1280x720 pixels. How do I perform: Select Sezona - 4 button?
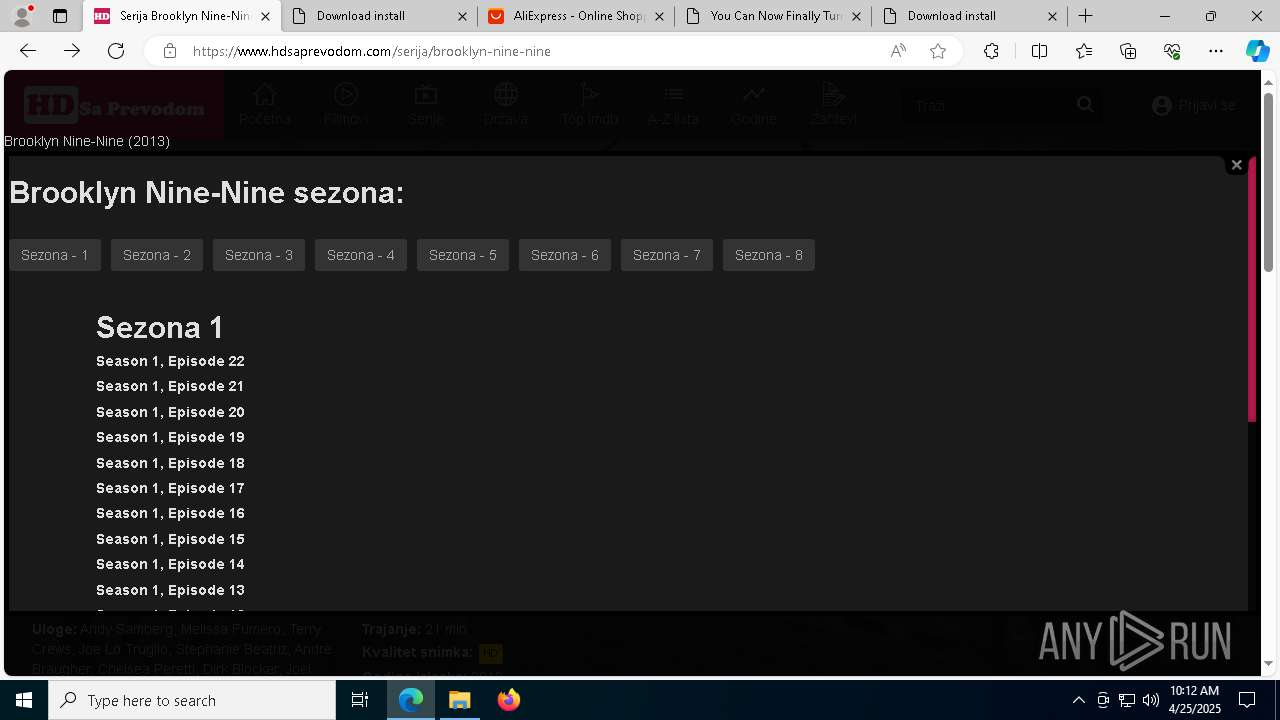[x=361, y=255]
